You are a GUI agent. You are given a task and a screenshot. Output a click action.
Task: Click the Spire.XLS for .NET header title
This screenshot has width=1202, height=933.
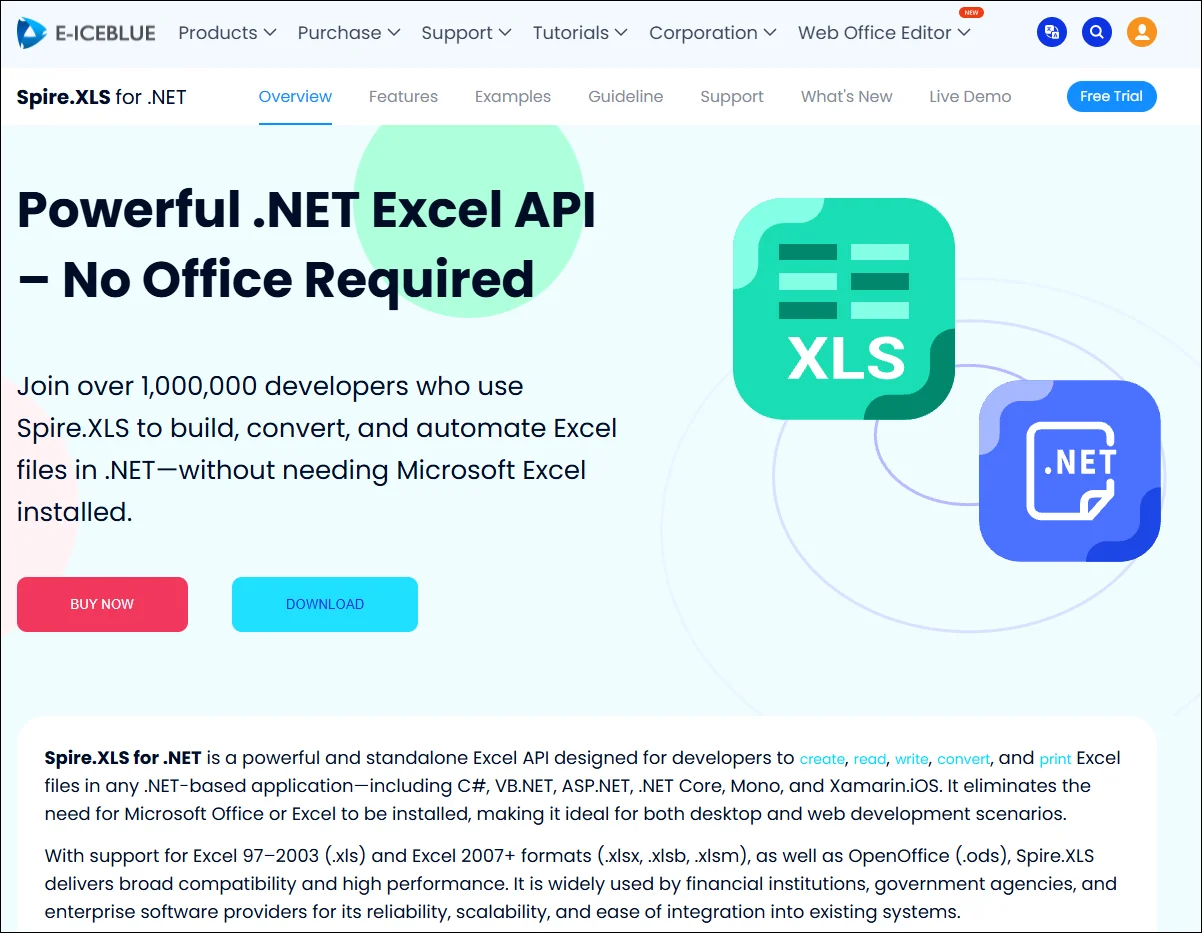point(102,97)
